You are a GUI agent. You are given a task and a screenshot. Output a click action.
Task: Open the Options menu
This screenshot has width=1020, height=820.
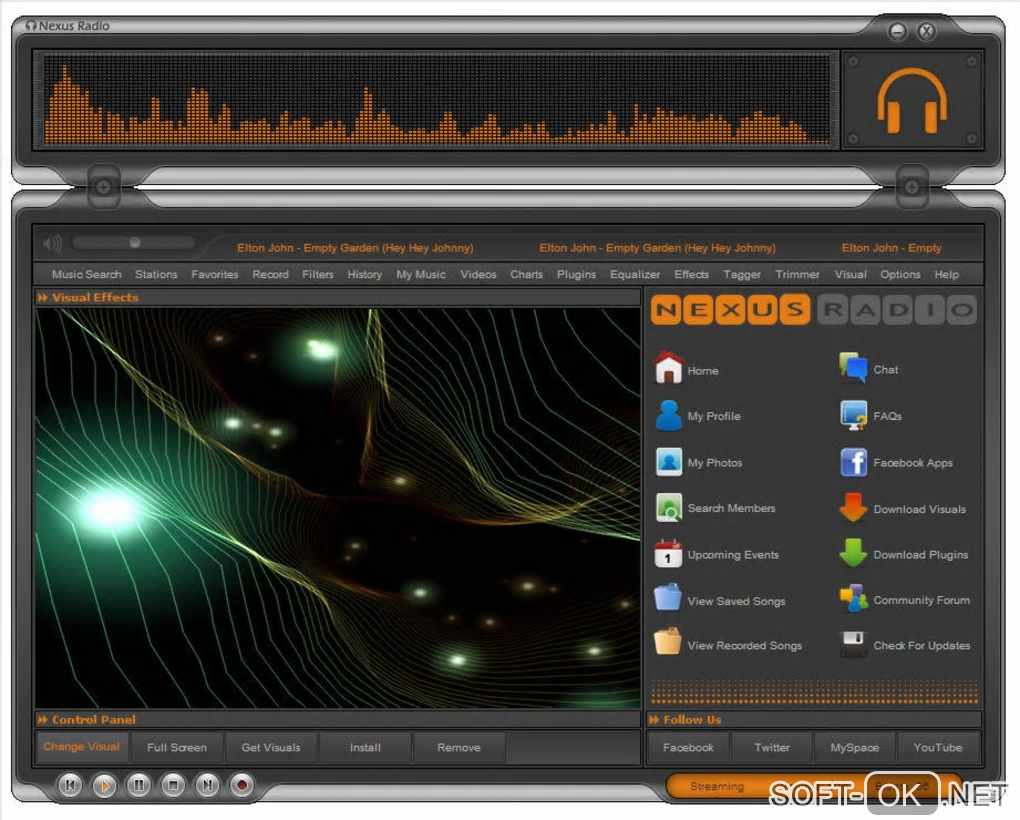(x=900, y=274)
